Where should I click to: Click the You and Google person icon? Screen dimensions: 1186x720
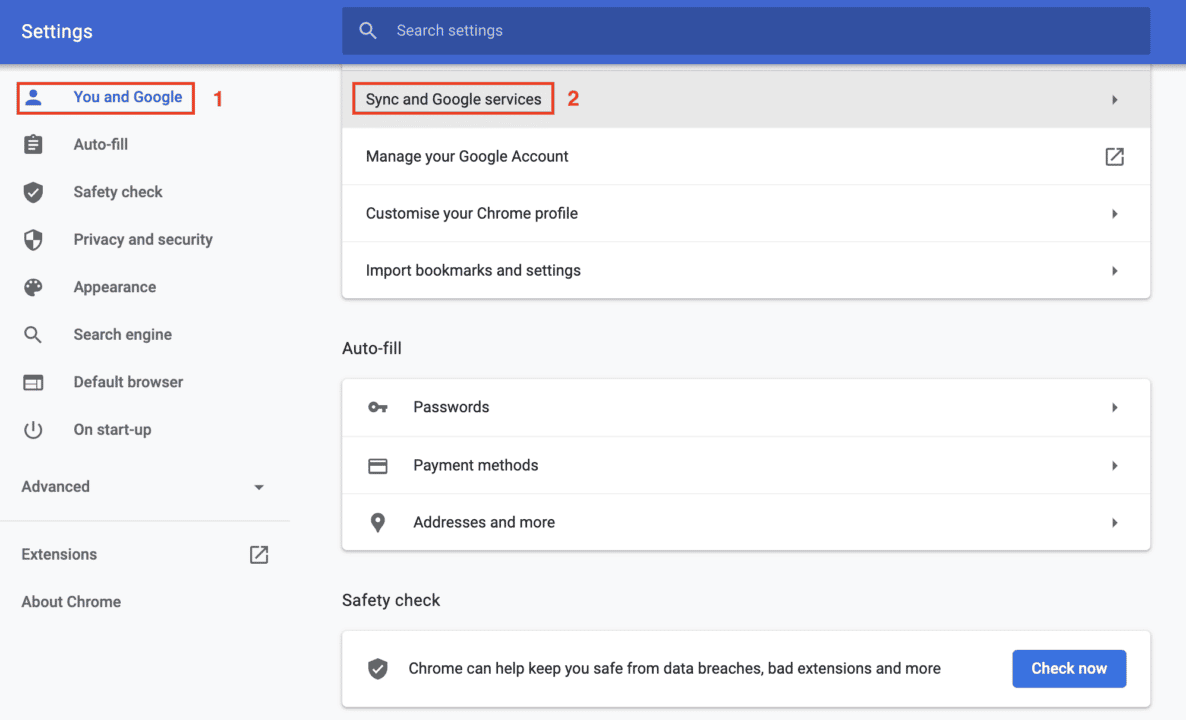coord(33,97)
